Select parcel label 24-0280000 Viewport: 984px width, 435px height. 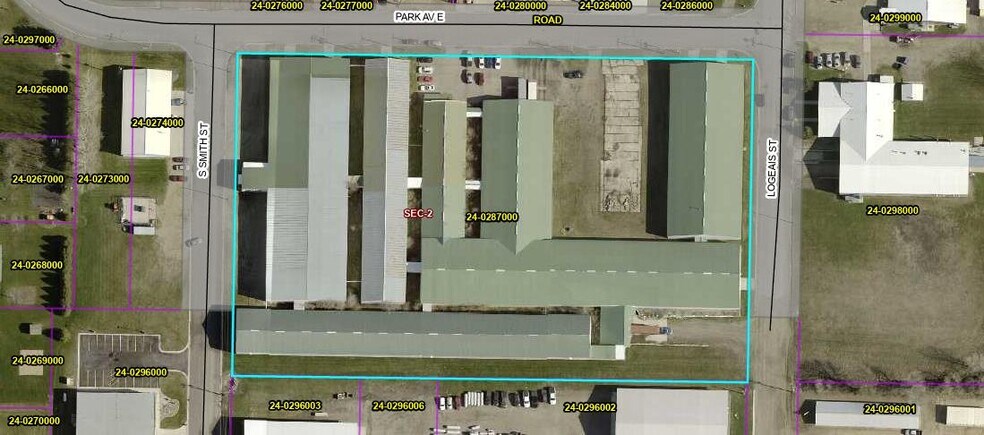click(521, 5)
